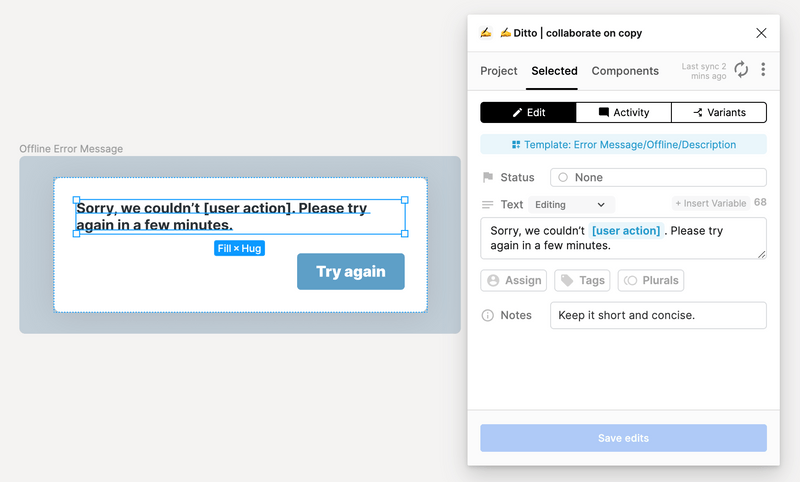This screenshot has height=482, width=800.
Task: Open the Status None selector
Action: click(x=658, y=177)
